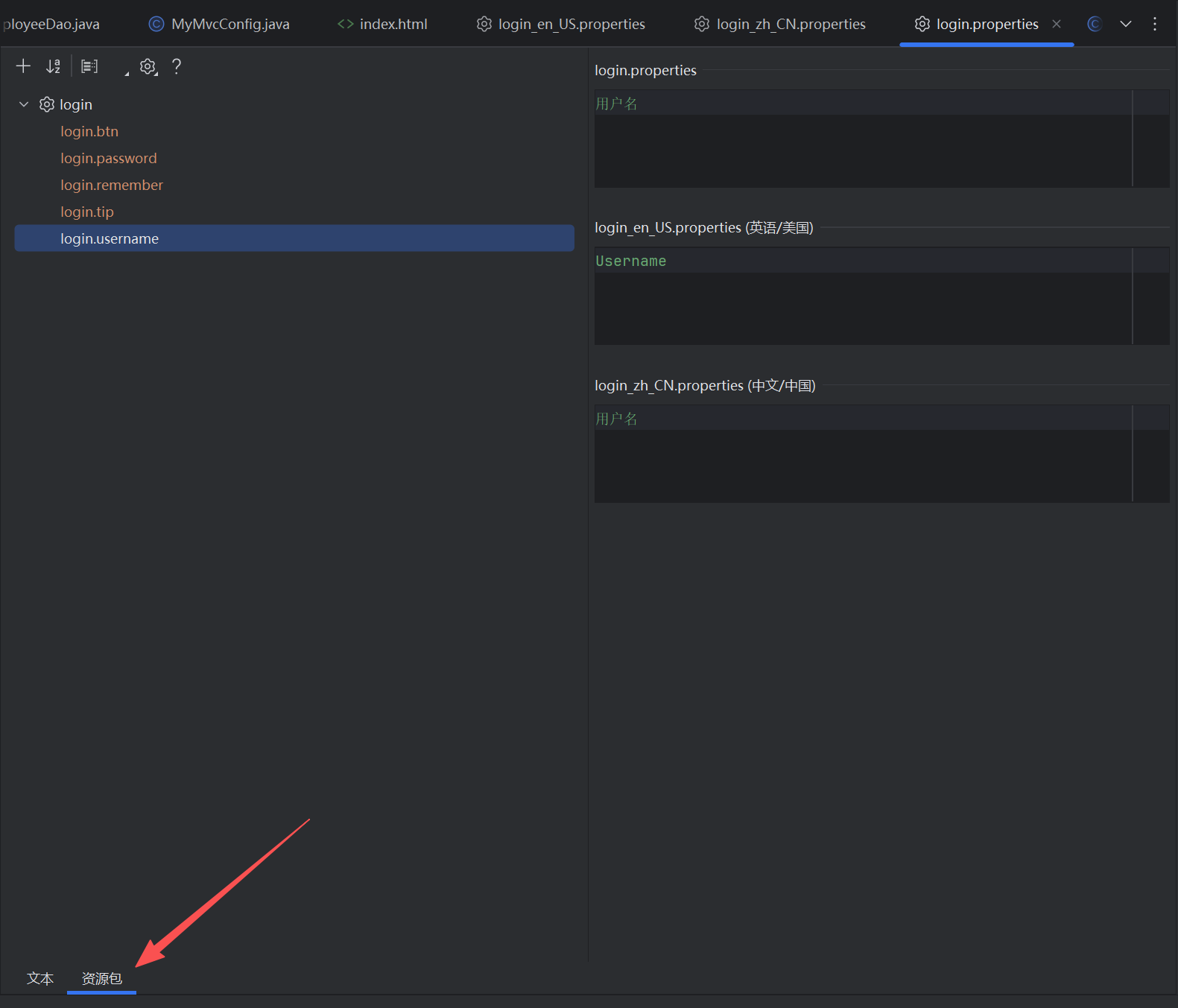Select the login.username key

(294, 238)
